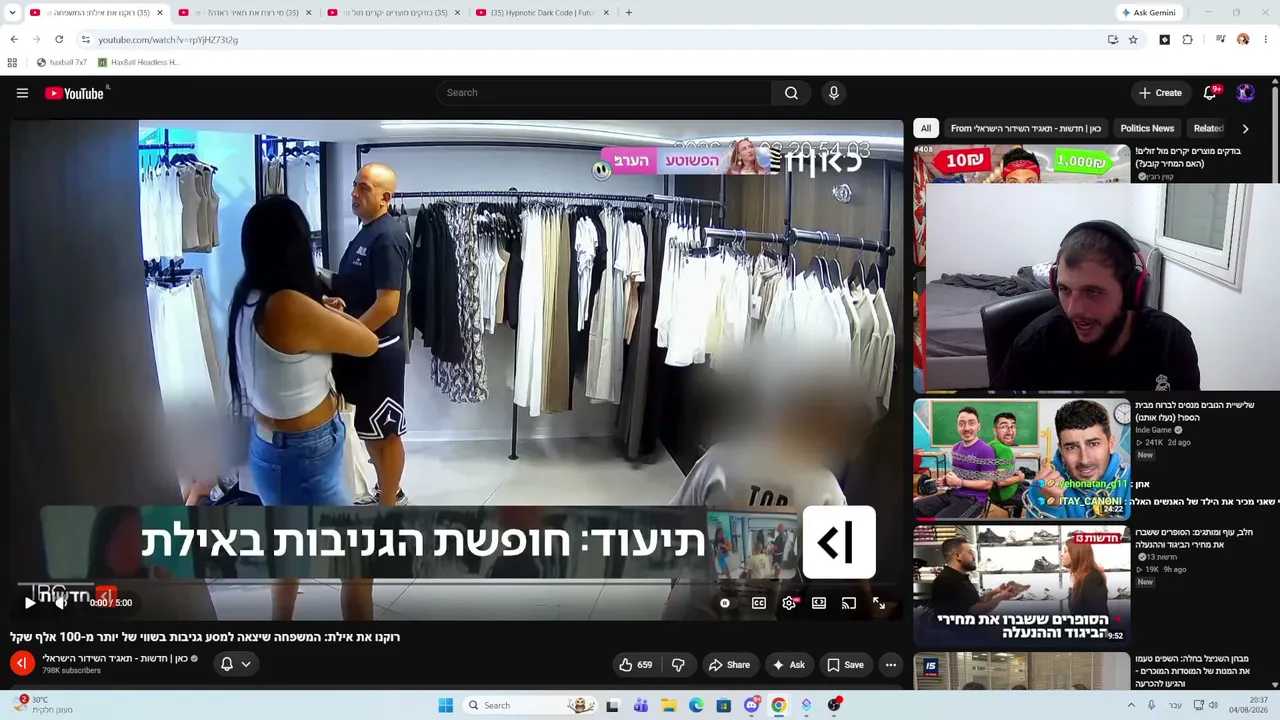
Task: Toggle autoplay switch in the player
Action: [725, 603]
